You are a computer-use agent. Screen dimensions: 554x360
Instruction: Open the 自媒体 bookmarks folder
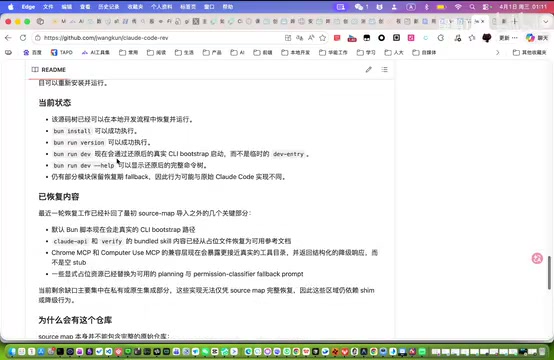tap(424, 53)
